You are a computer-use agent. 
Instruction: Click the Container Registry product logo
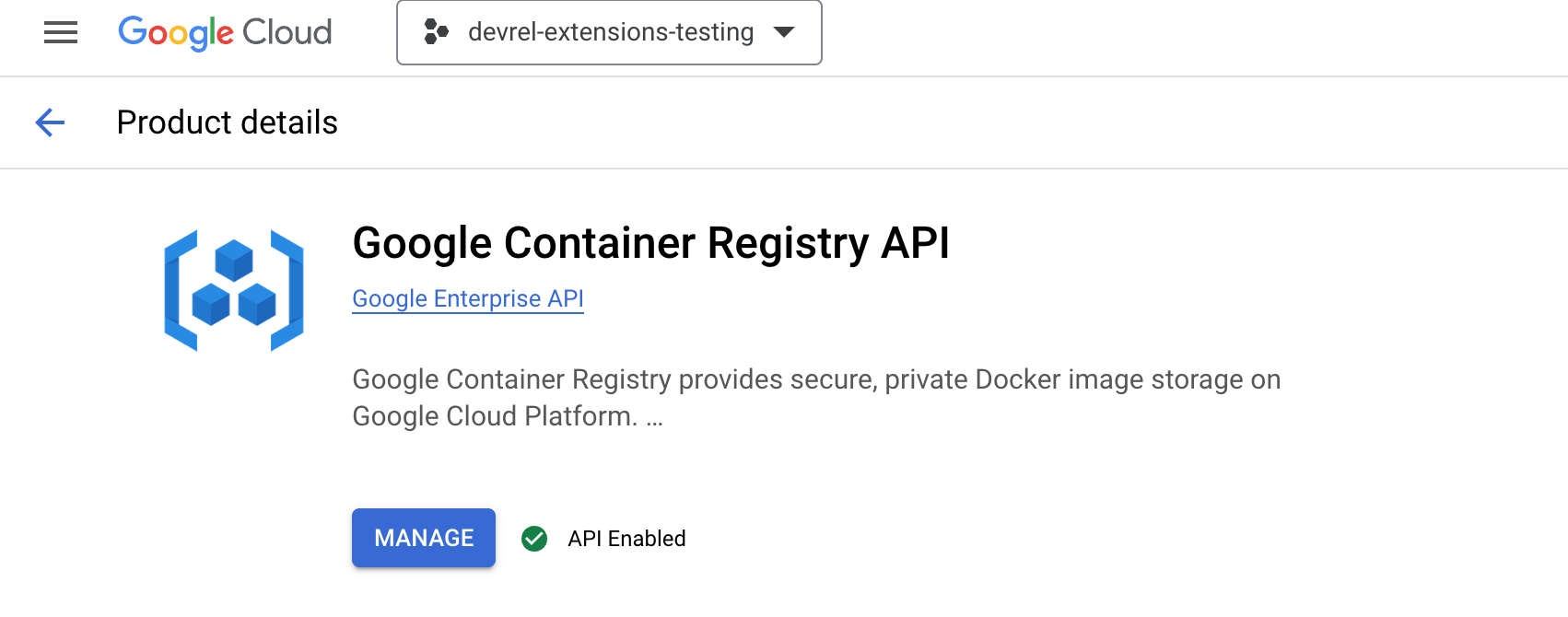pos(234,291)
